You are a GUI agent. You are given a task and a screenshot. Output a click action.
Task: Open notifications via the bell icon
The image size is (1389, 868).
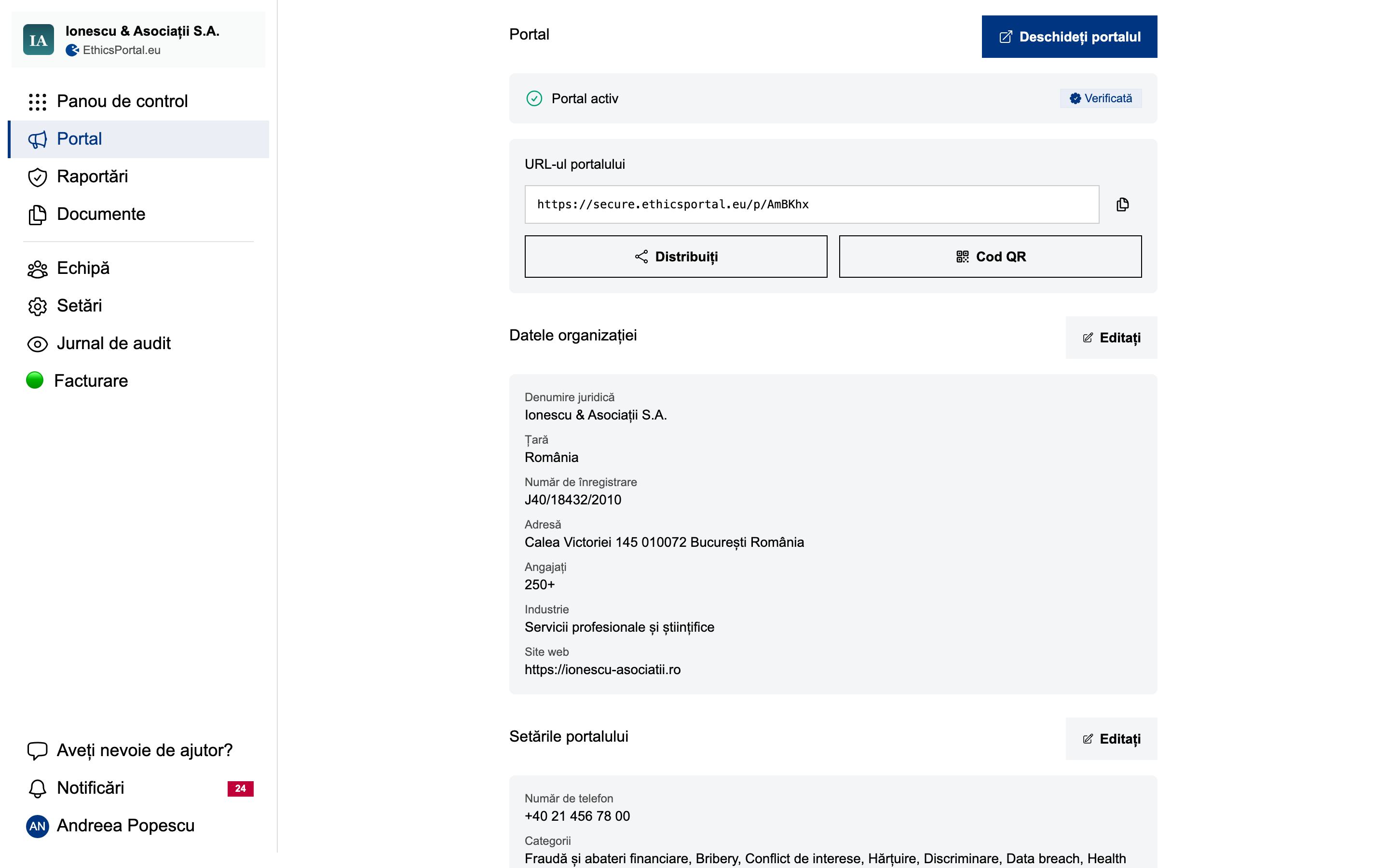point(37,787)
